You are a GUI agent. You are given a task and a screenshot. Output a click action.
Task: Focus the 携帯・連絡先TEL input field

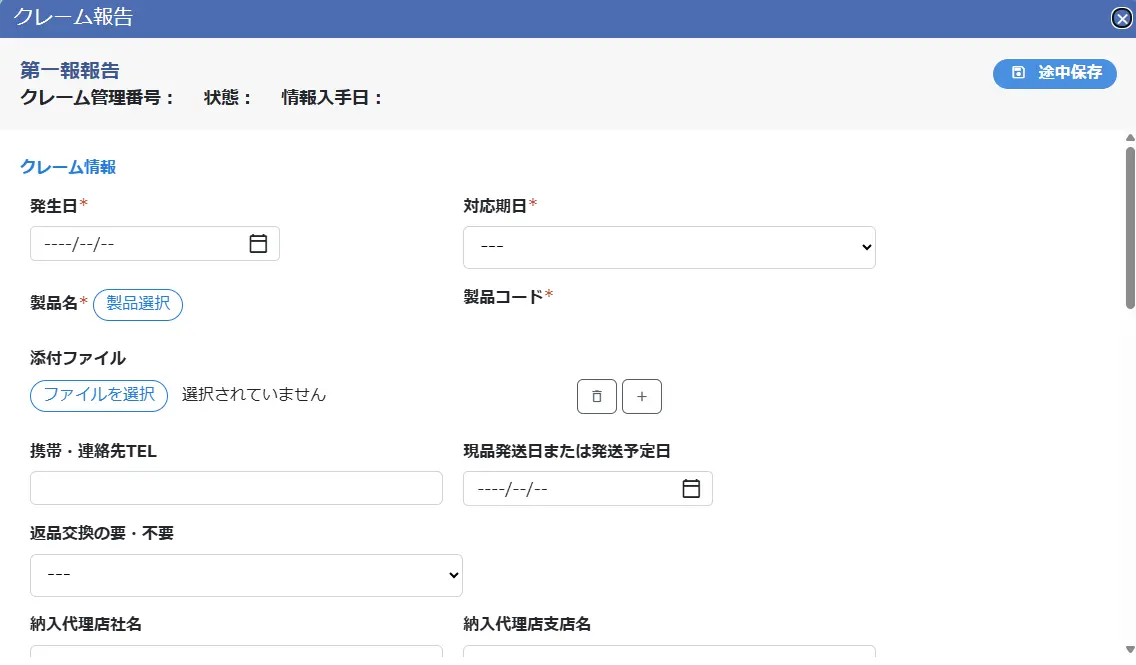pos(236,488)
